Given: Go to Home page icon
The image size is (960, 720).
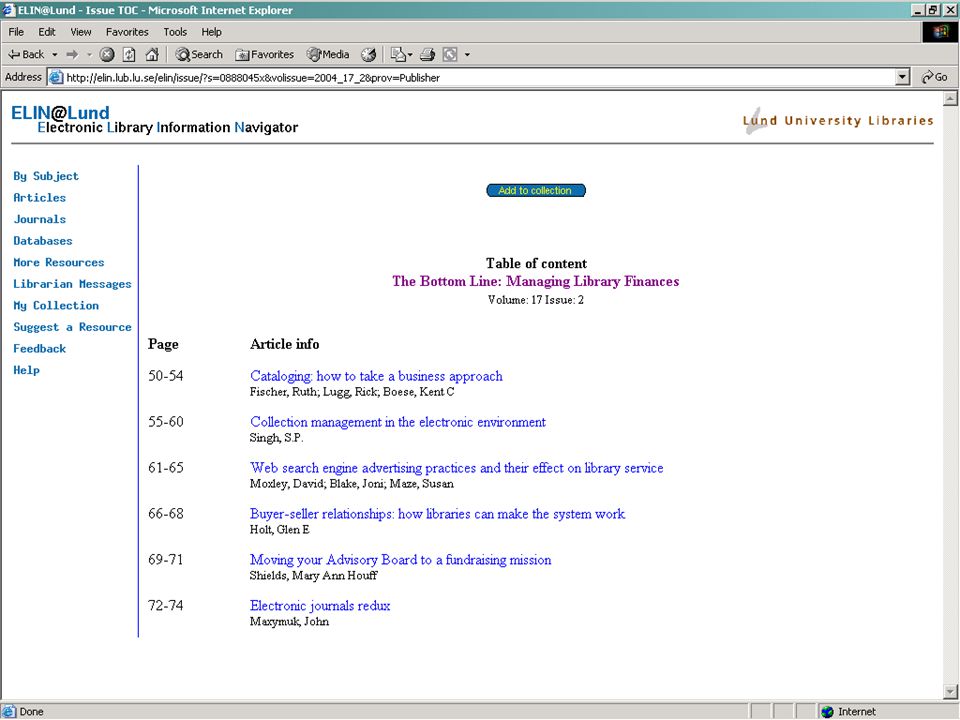Looking at the screenshot, I should tap(152, 54).
